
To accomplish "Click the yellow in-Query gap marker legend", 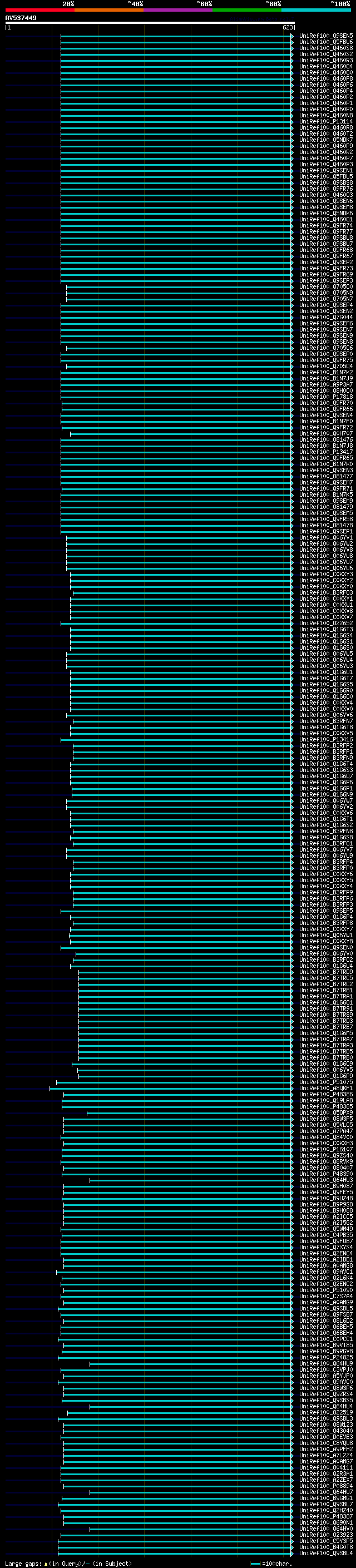I will coord(46,1564).
